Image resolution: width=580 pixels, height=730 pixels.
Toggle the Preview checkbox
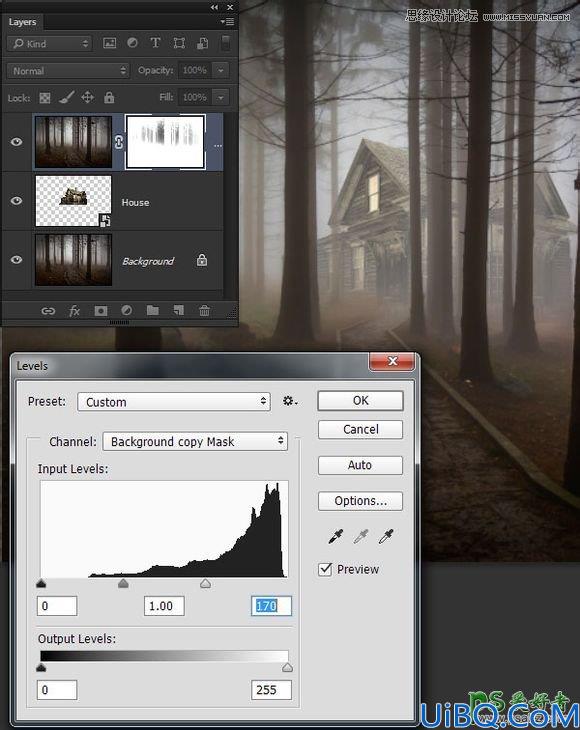point(325,569)
